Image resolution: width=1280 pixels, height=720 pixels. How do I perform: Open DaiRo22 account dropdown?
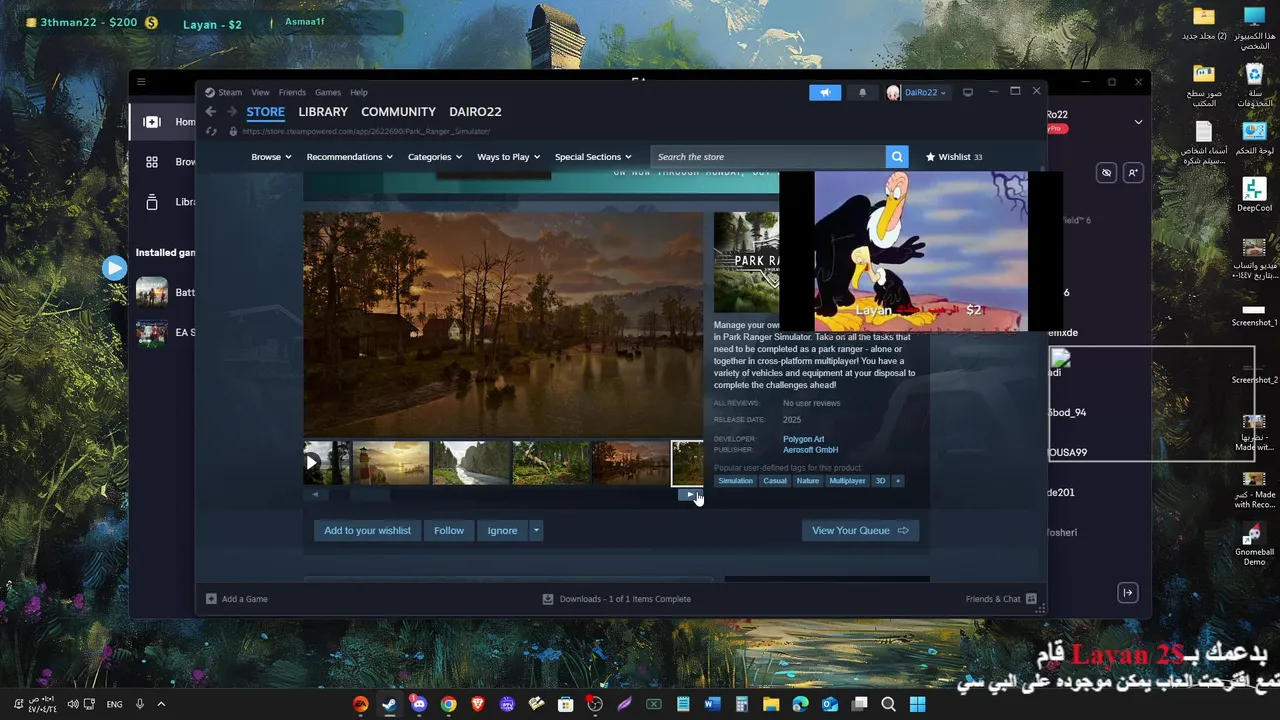tap(916, 92)
